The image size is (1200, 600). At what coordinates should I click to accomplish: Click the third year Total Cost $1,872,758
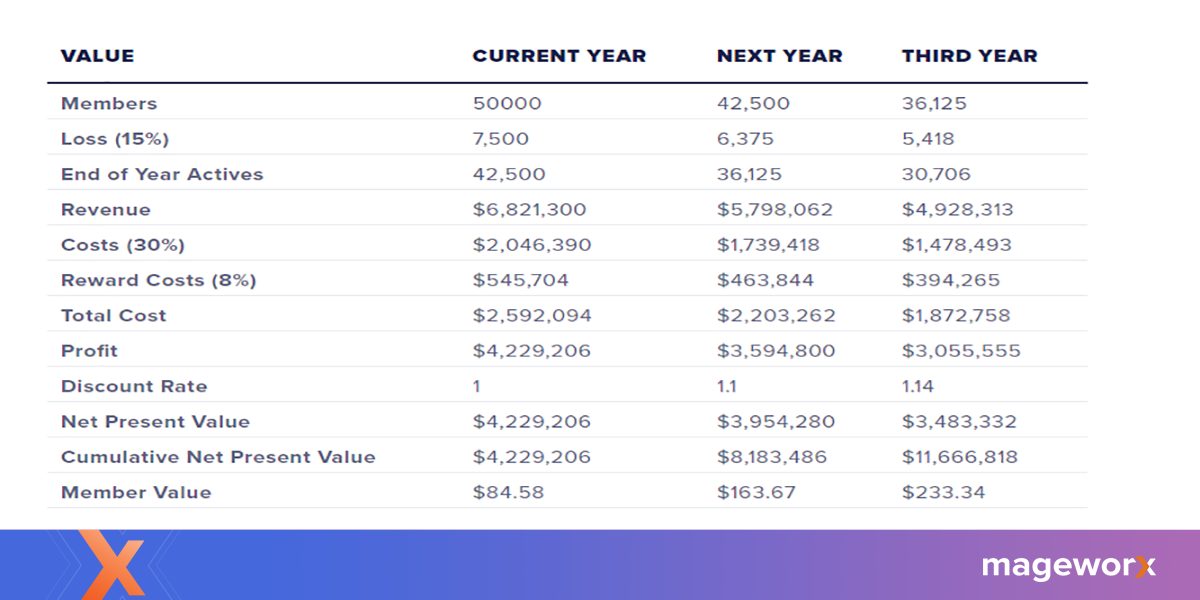956,316
